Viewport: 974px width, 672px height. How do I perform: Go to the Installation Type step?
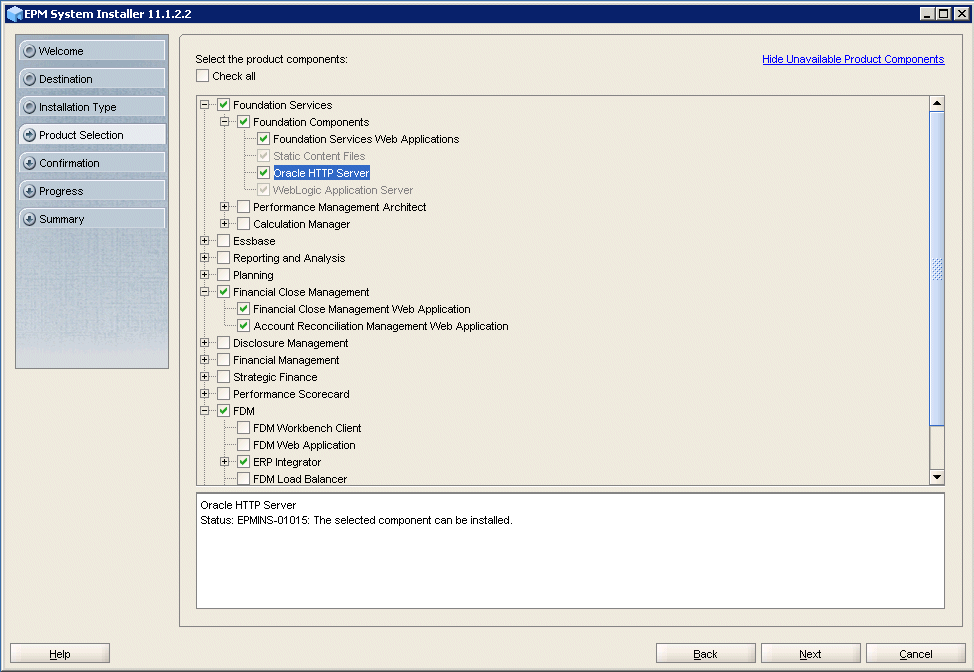point(91,106)
